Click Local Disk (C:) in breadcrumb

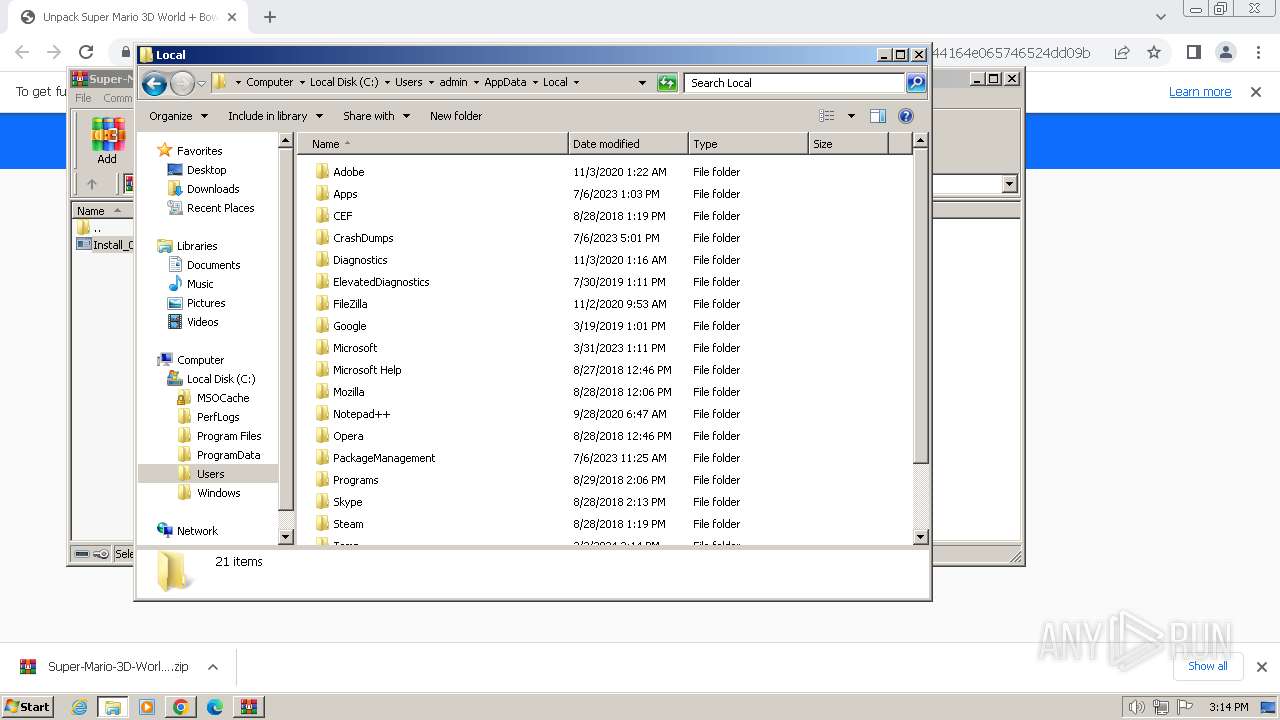point(344,82)
